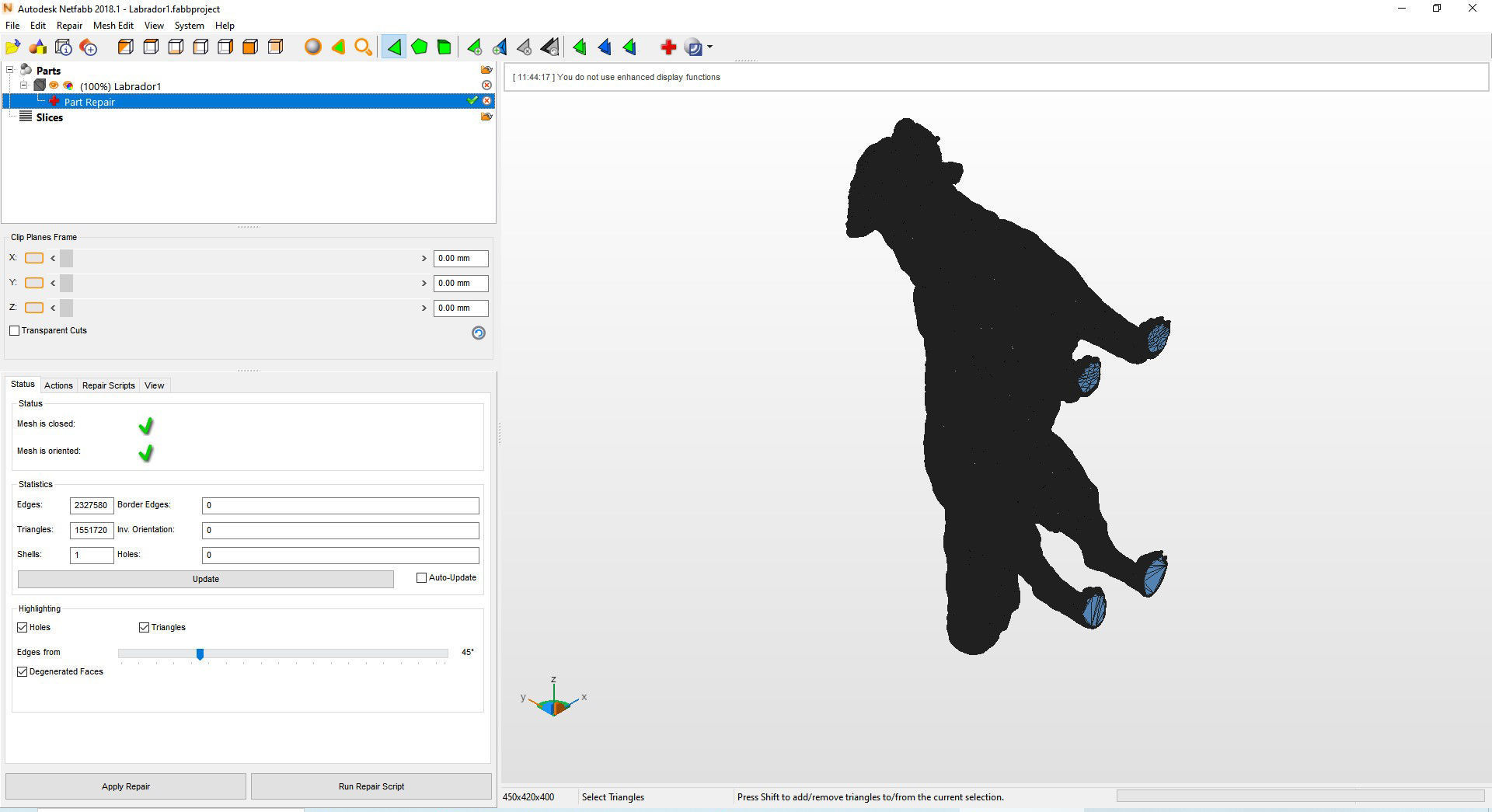Select the Slices tree item
Viewport: 1492px width, 812px height.
pyautogui.click(x=49, y=117)
